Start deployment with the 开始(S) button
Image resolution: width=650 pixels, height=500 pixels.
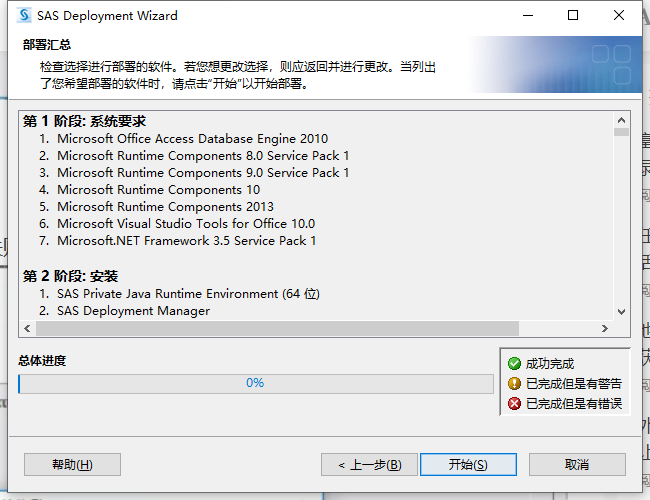coord(468,464)
